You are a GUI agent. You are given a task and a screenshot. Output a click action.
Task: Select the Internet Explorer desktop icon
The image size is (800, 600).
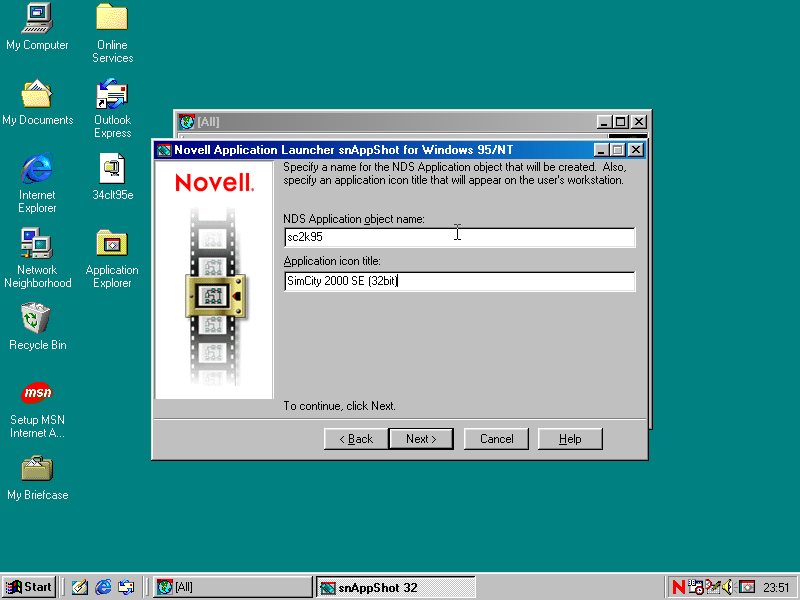point(37,168)
